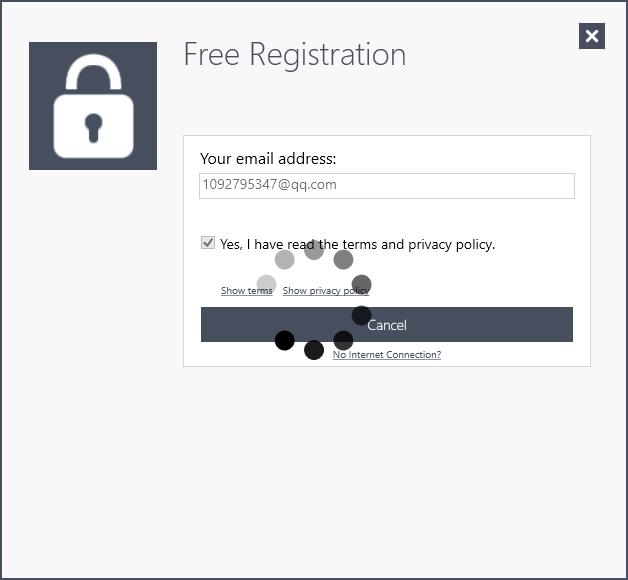The height and width of the screenshot is (580, 628).
Task: Click the darkest black spinner dot
Action: tap(285, 340)
